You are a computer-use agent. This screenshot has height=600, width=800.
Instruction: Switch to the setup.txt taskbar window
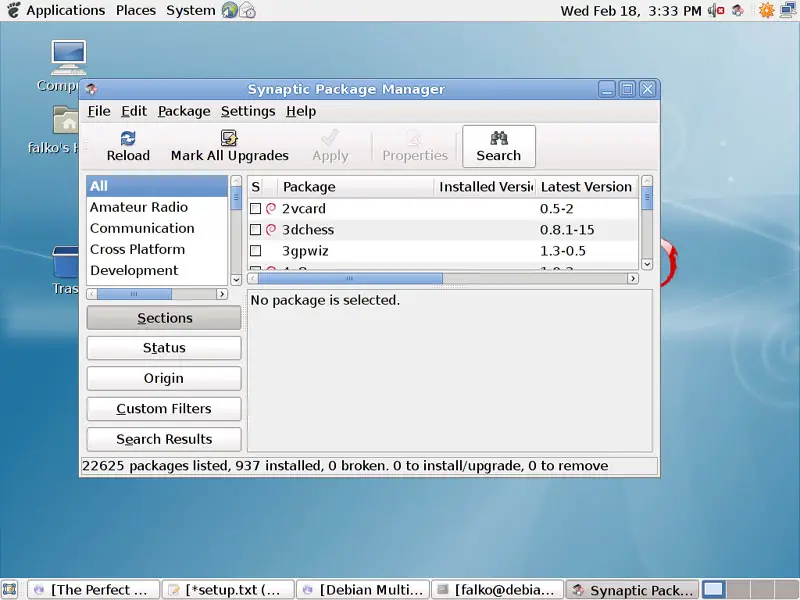tap(228, 590)
